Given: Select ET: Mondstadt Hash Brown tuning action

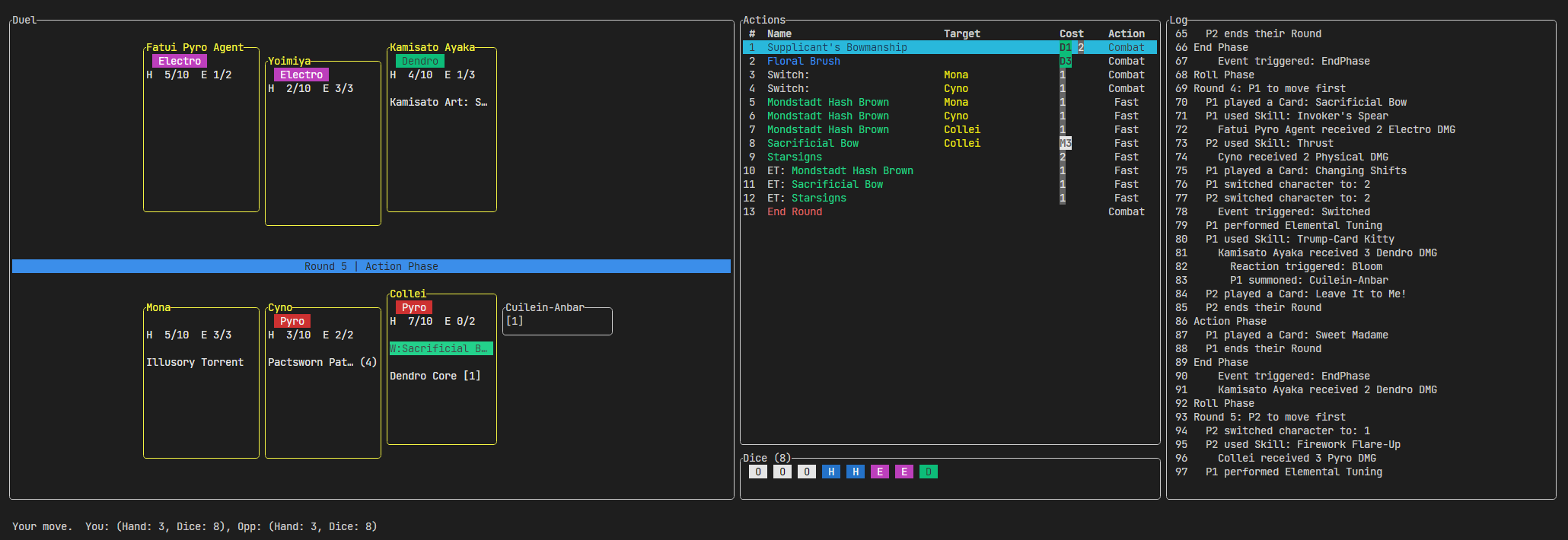Looking at the screenshot, I should tap(950, 170).
